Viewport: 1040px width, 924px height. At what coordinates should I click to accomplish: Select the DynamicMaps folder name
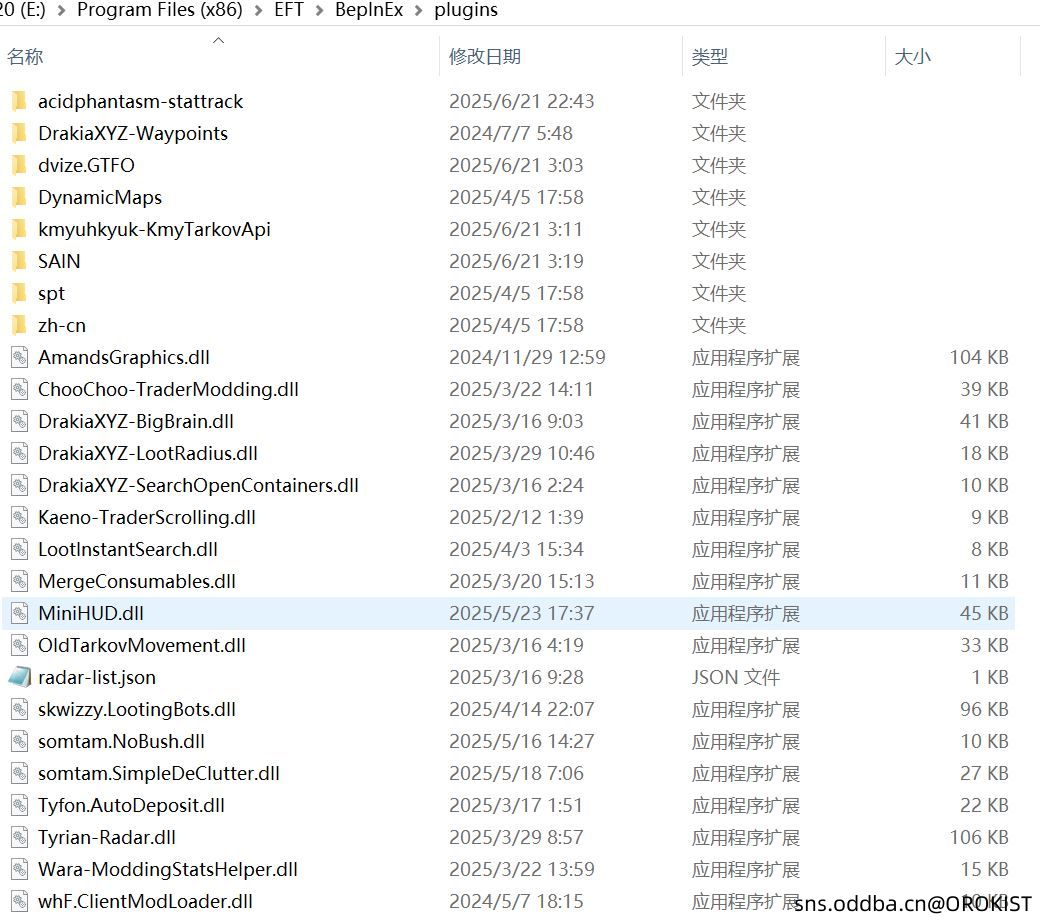[100, 198]
